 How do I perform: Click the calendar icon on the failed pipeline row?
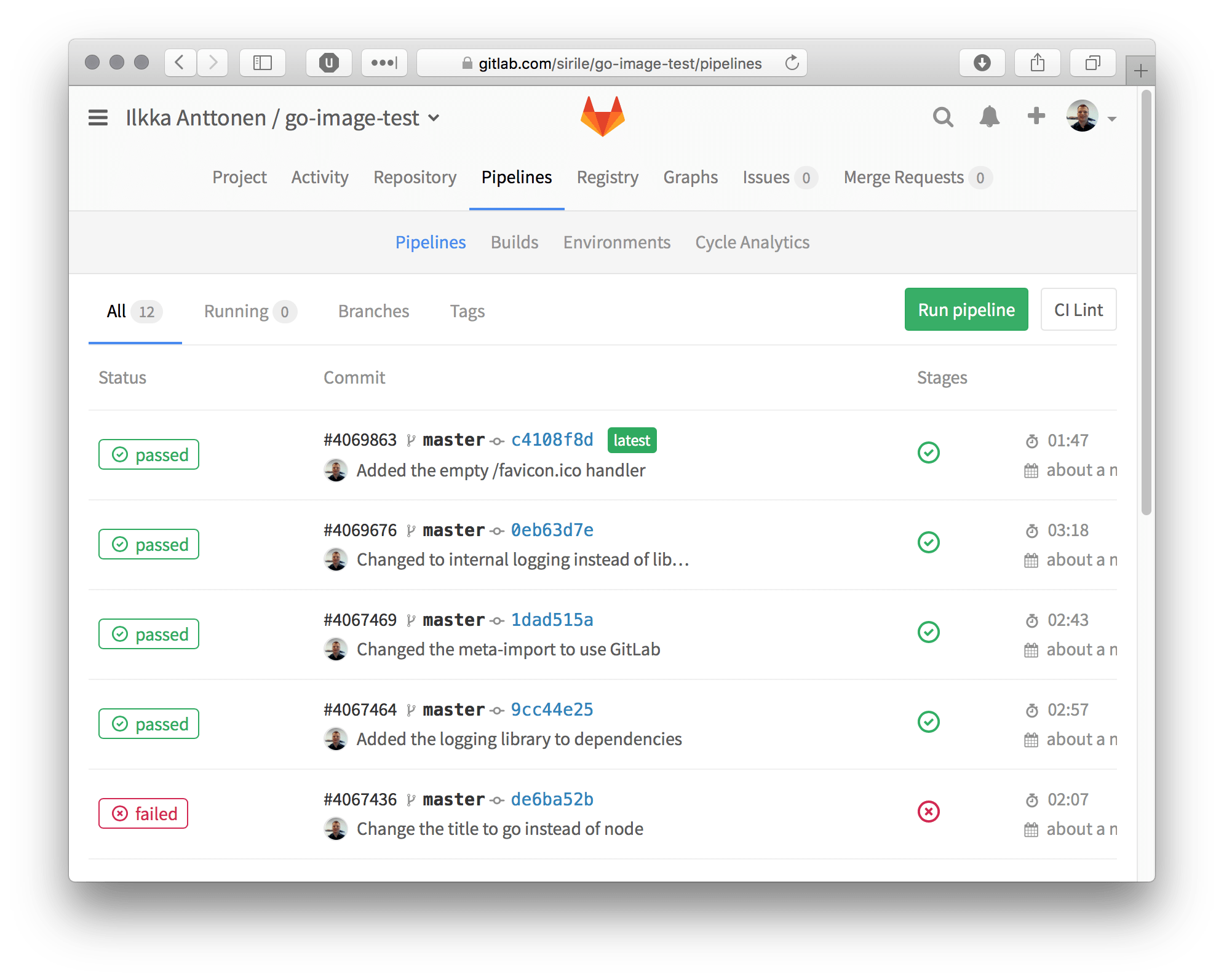(x=1032, y=829)
